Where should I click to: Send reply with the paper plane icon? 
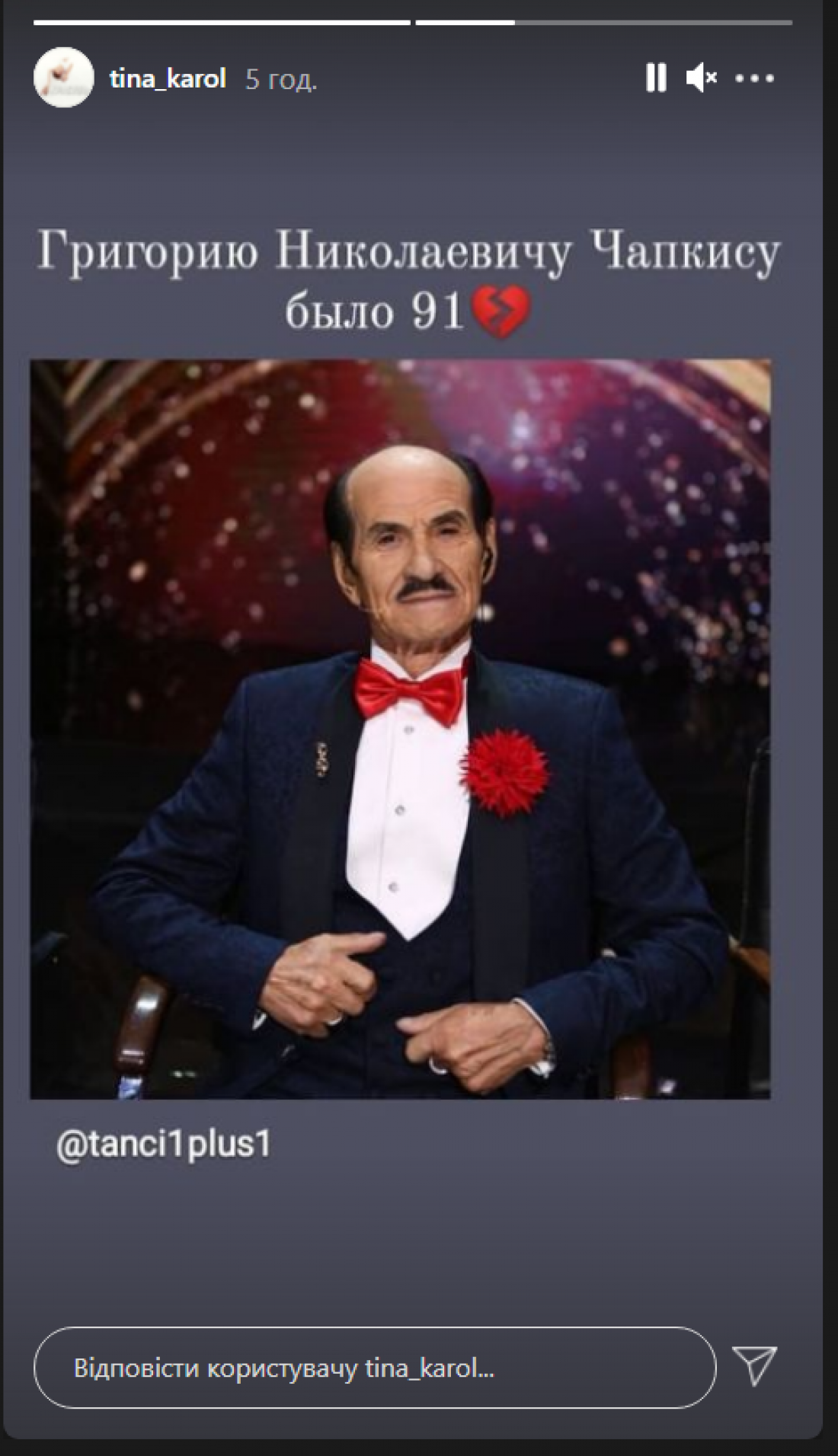tap(754, 1365)
